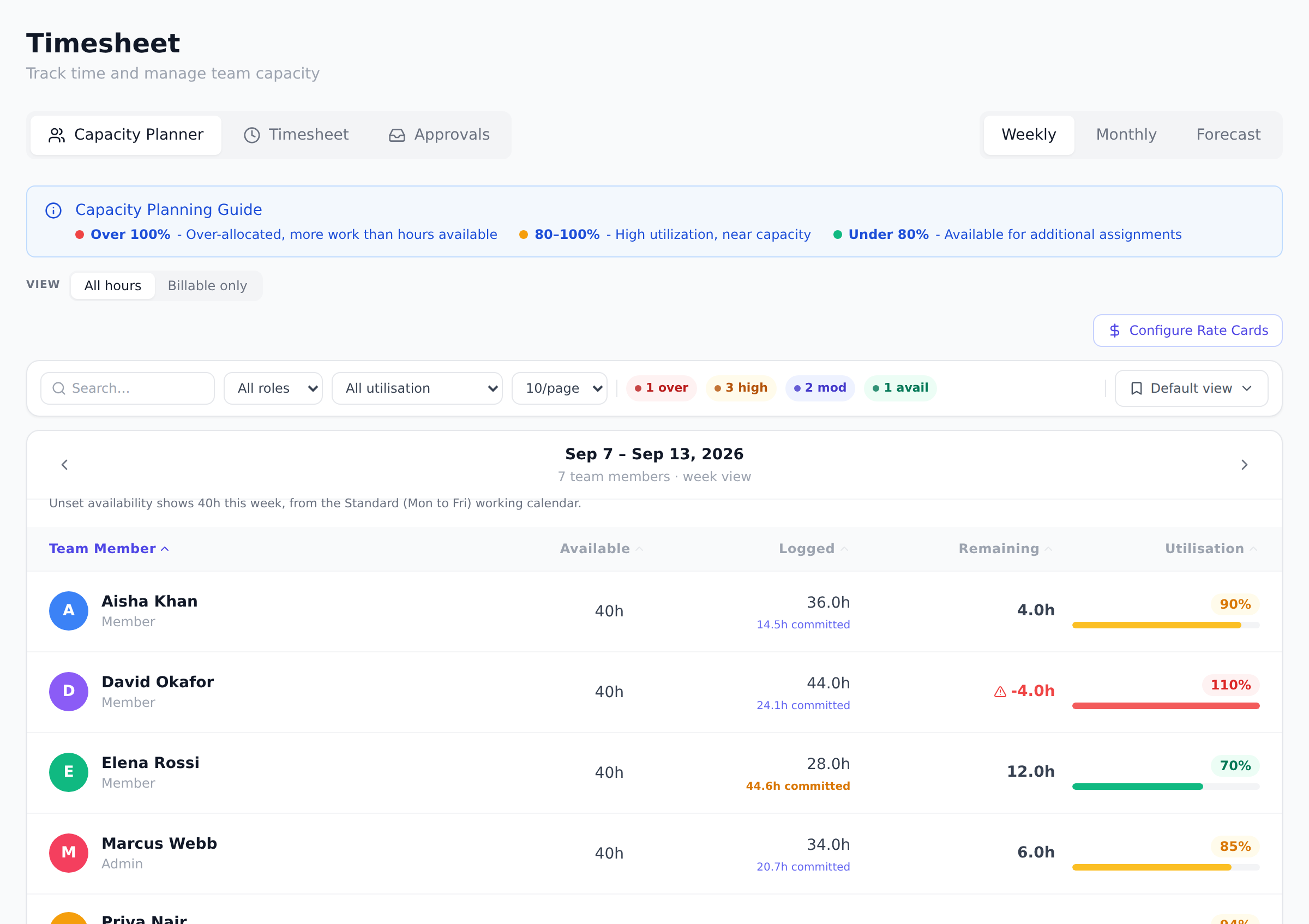
Task: Open the Approvals tab
Action: 439,135
